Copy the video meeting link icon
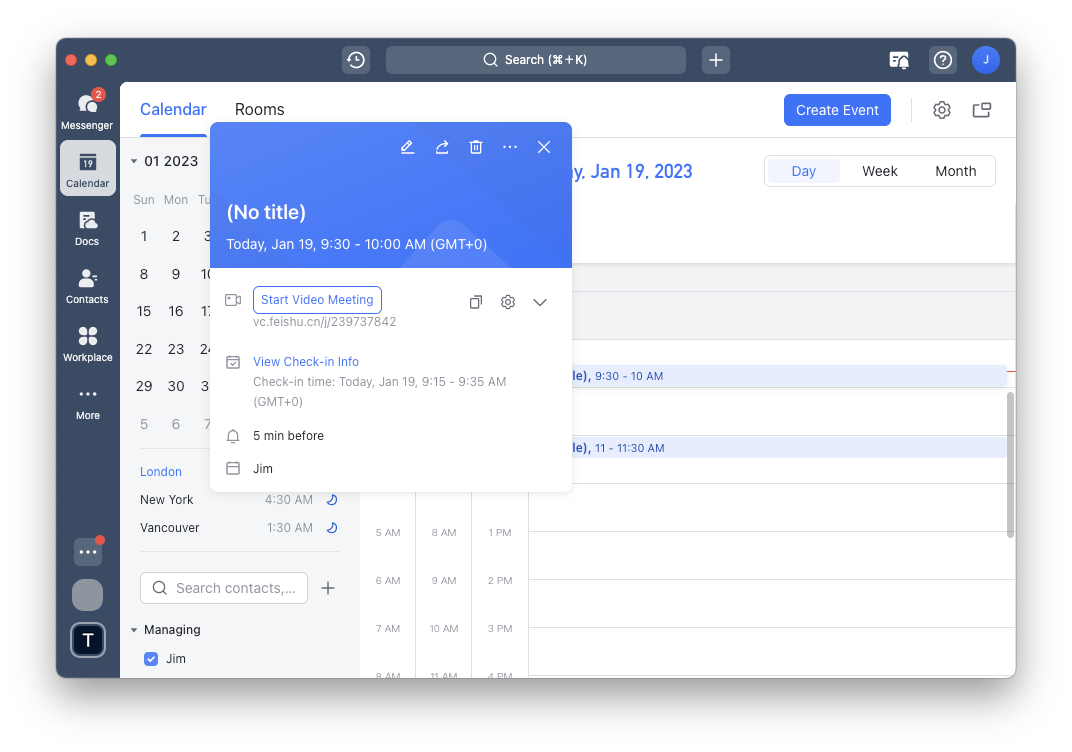The width and height of the screenshot is (1072, 752). tap(476, 301)
